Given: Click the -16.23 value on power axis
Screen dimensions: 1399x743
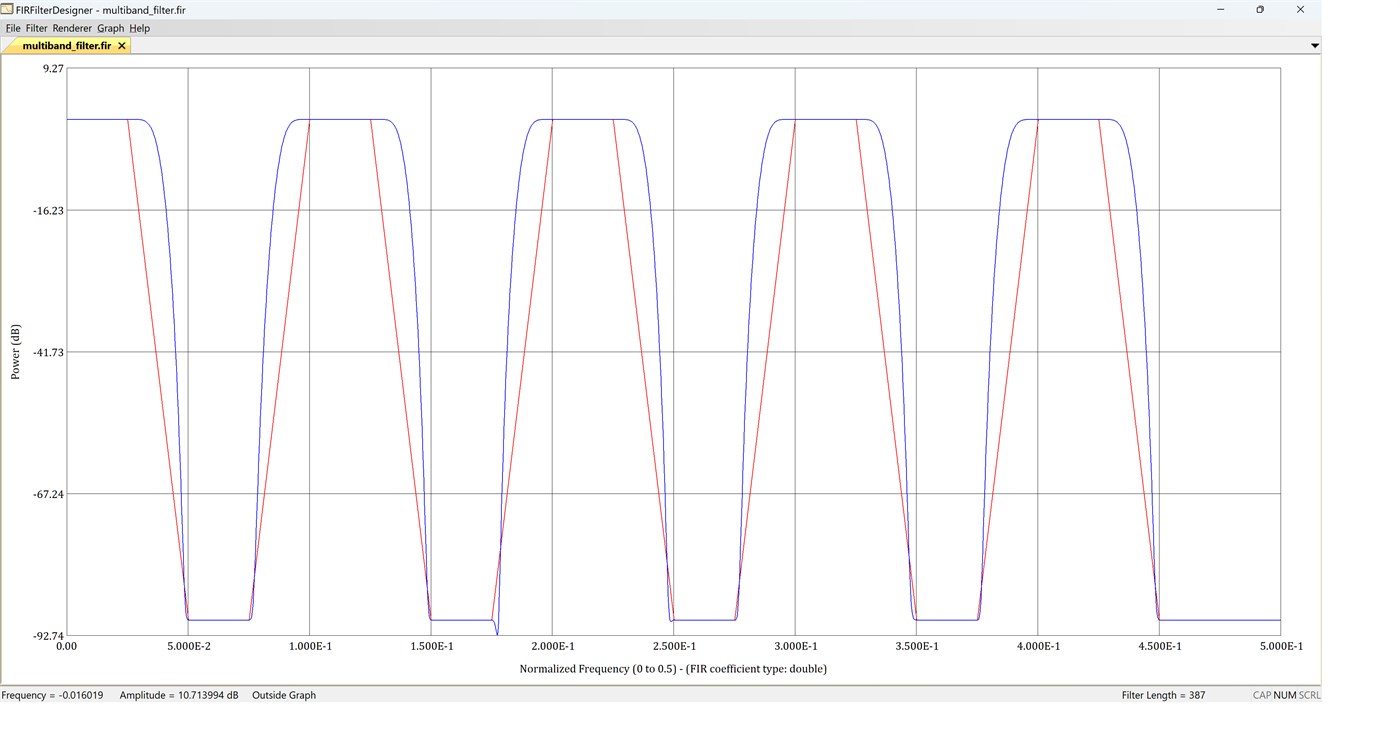Looking at the screenshot, I should pyautogui.click(x=47, y=210).
